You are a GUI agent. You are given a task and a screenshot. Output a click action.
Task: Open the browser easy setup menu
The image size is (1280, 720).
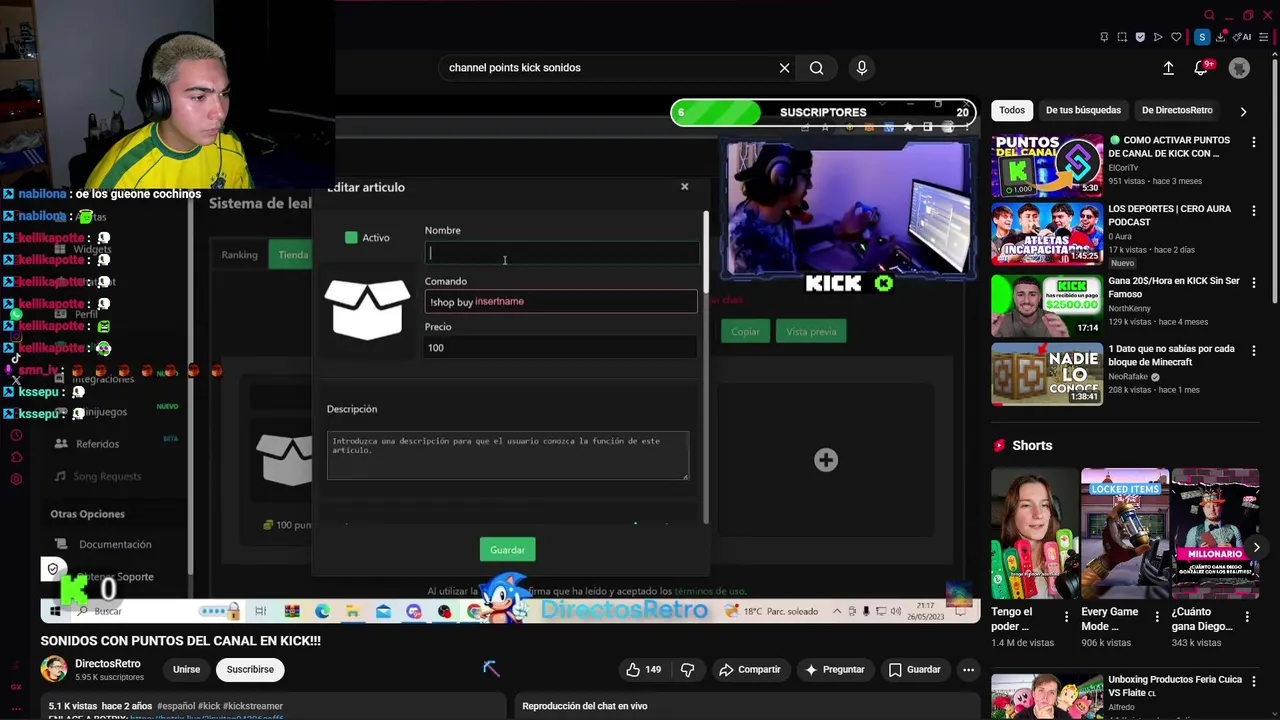tap(1266, 37)
